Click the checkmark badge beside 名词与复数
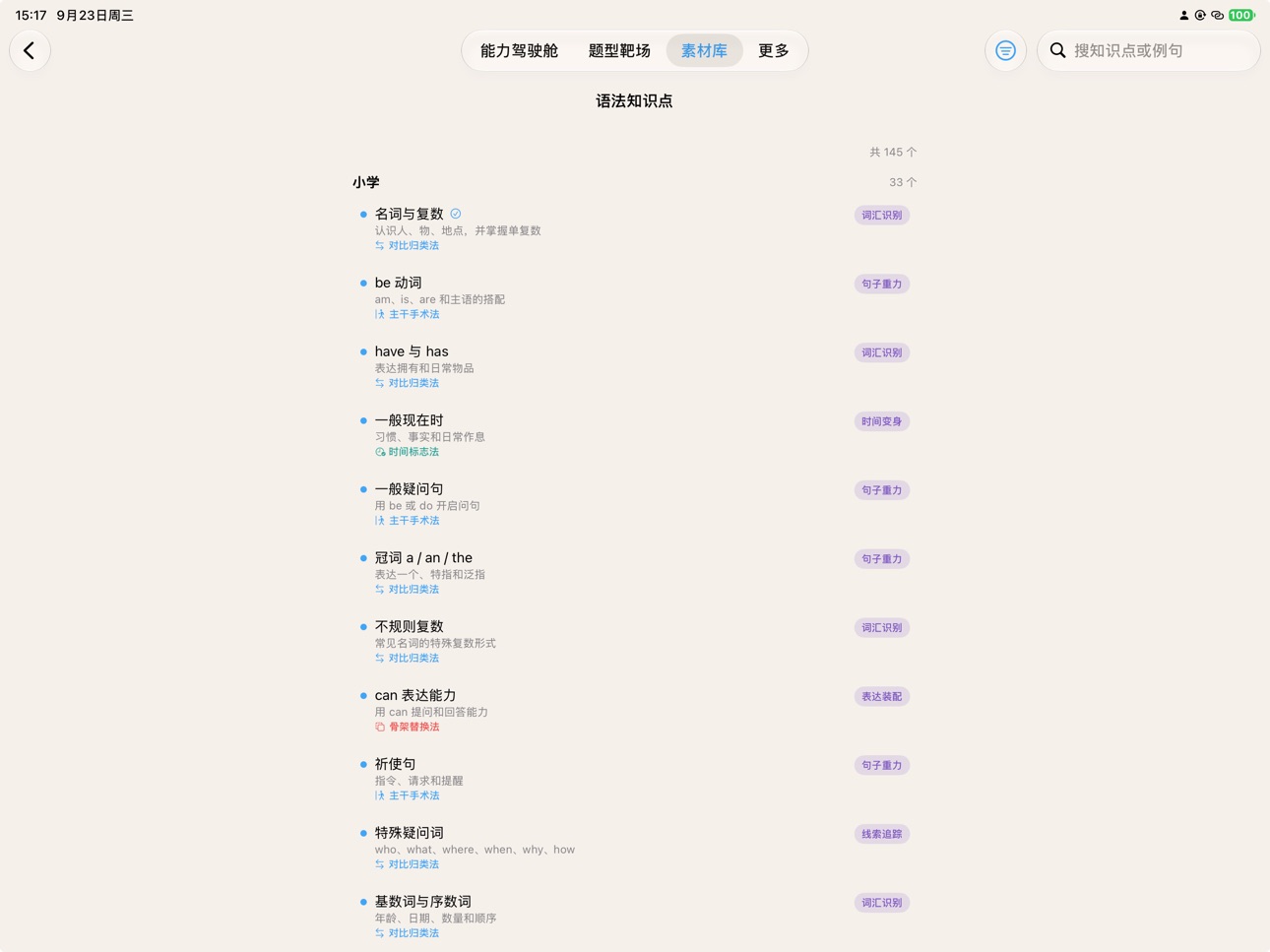Screen dimensions: 1270x952 coord(456,214)
